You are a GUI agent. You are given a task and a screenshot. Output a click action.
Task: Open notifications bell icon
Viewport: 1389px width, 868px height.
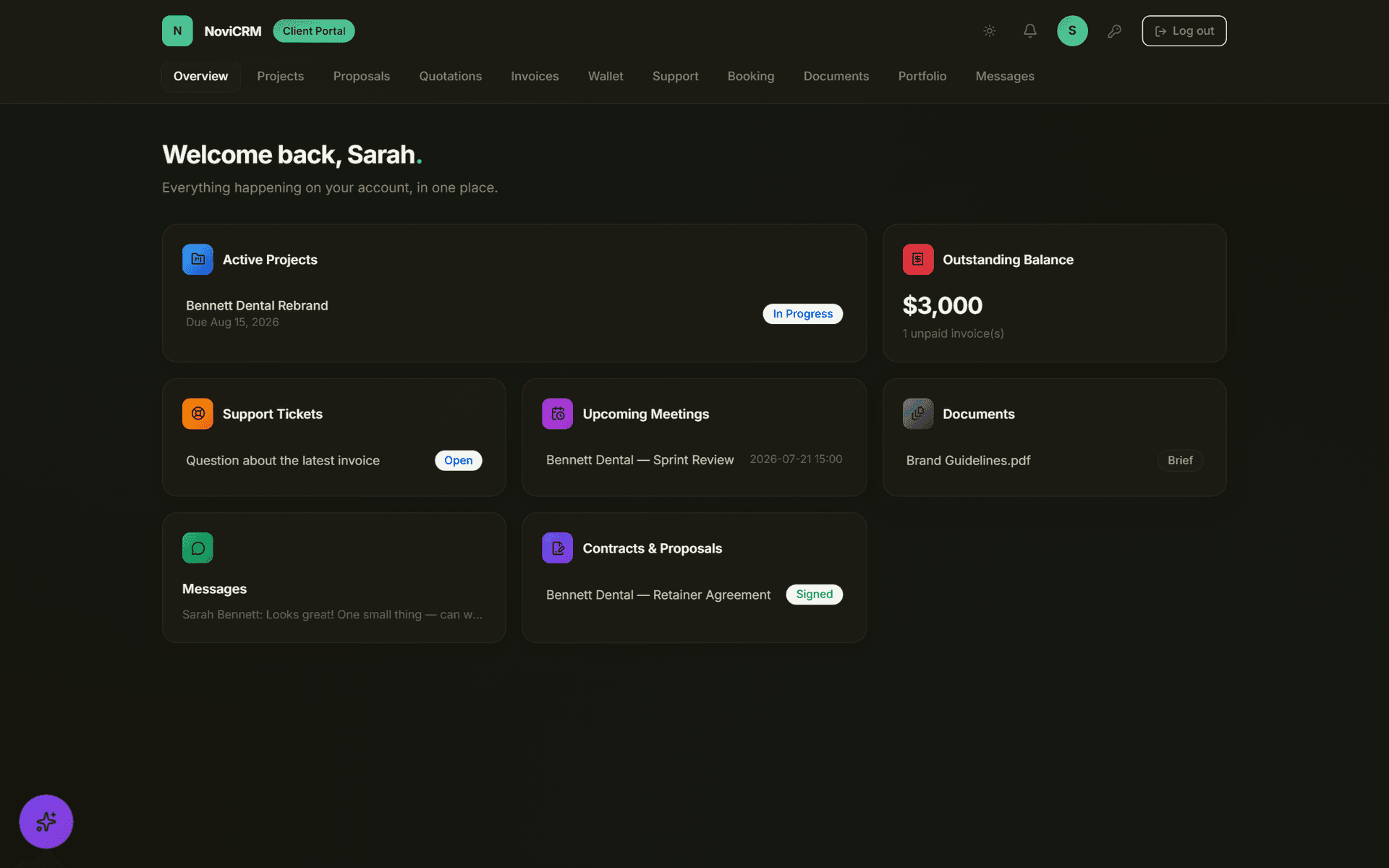point(1030,31)
